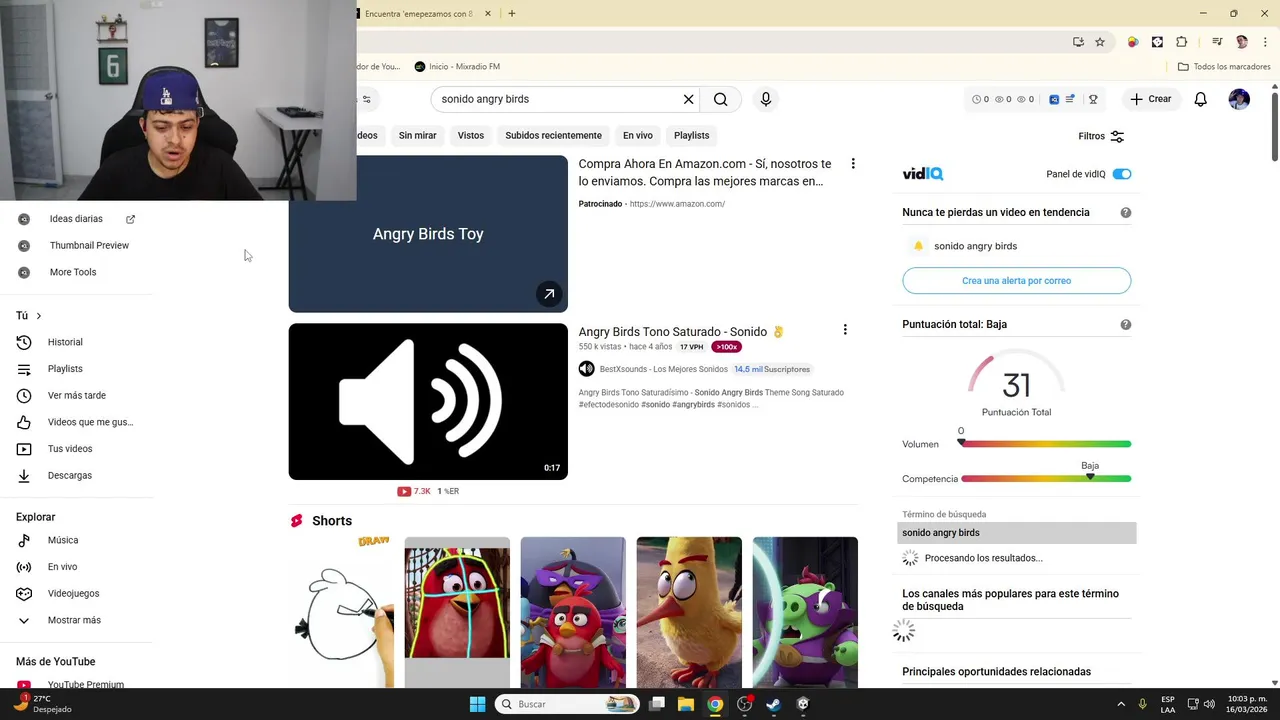Open a new browser tab with plus
Image resolution: width=1280 pixels, height=720 pixels.
512,13
